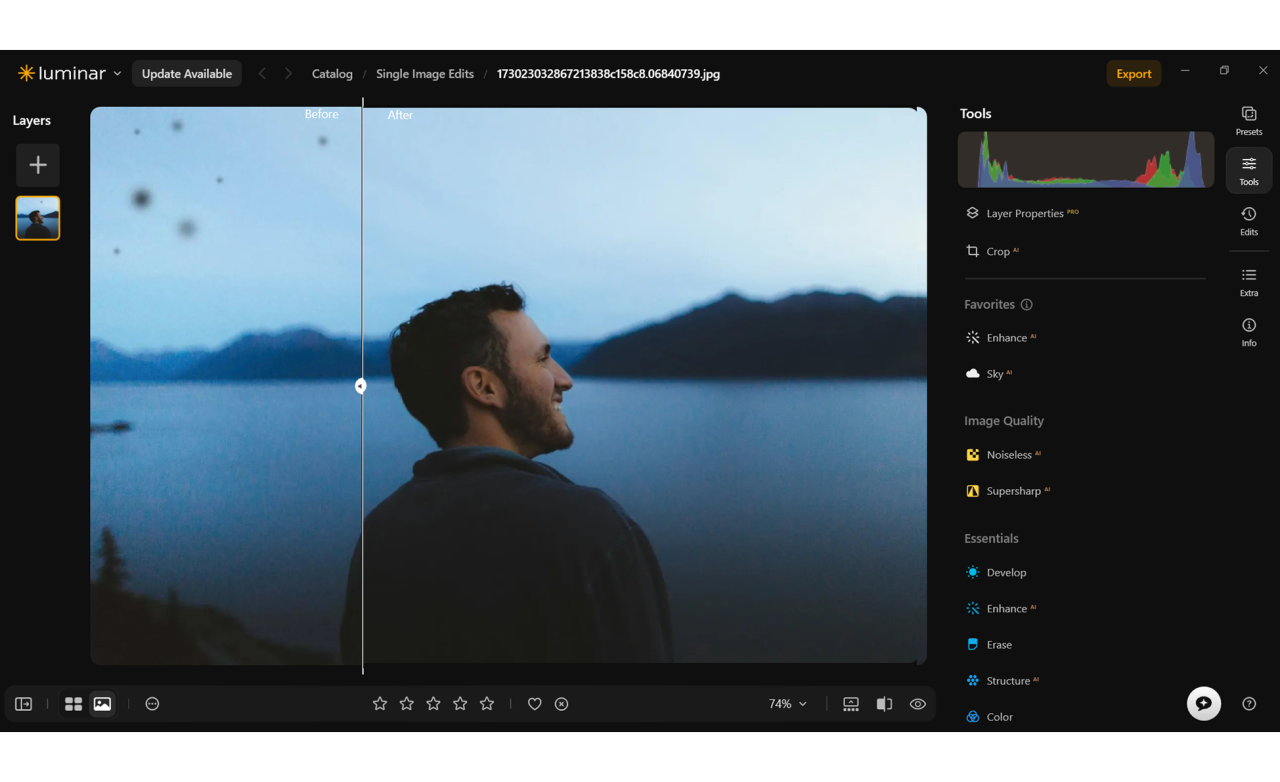
Task: Toggle the eye preview original icon
Action: (918, 704)
